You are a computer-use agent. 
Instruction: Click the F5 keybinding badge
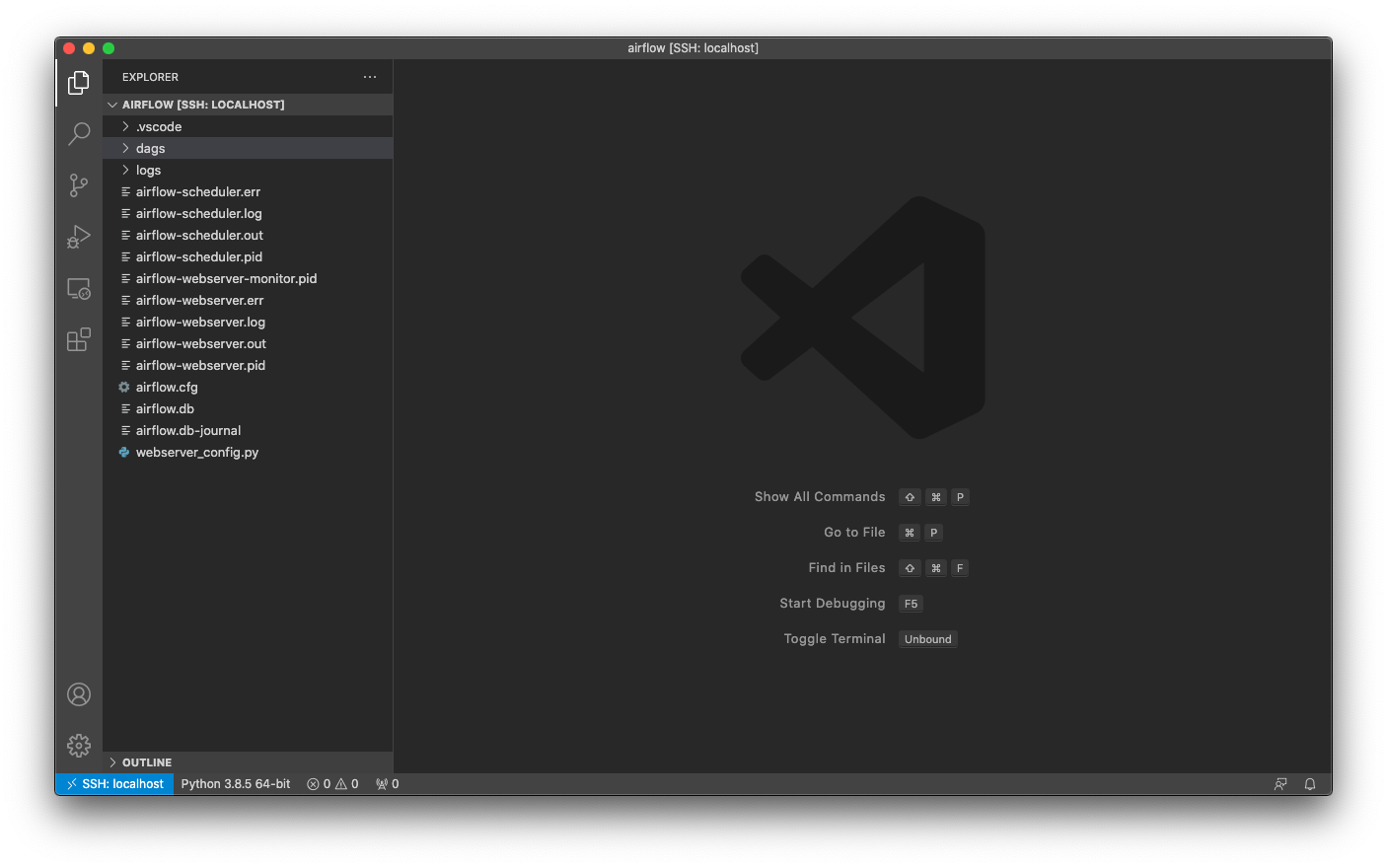pos(911,604)
